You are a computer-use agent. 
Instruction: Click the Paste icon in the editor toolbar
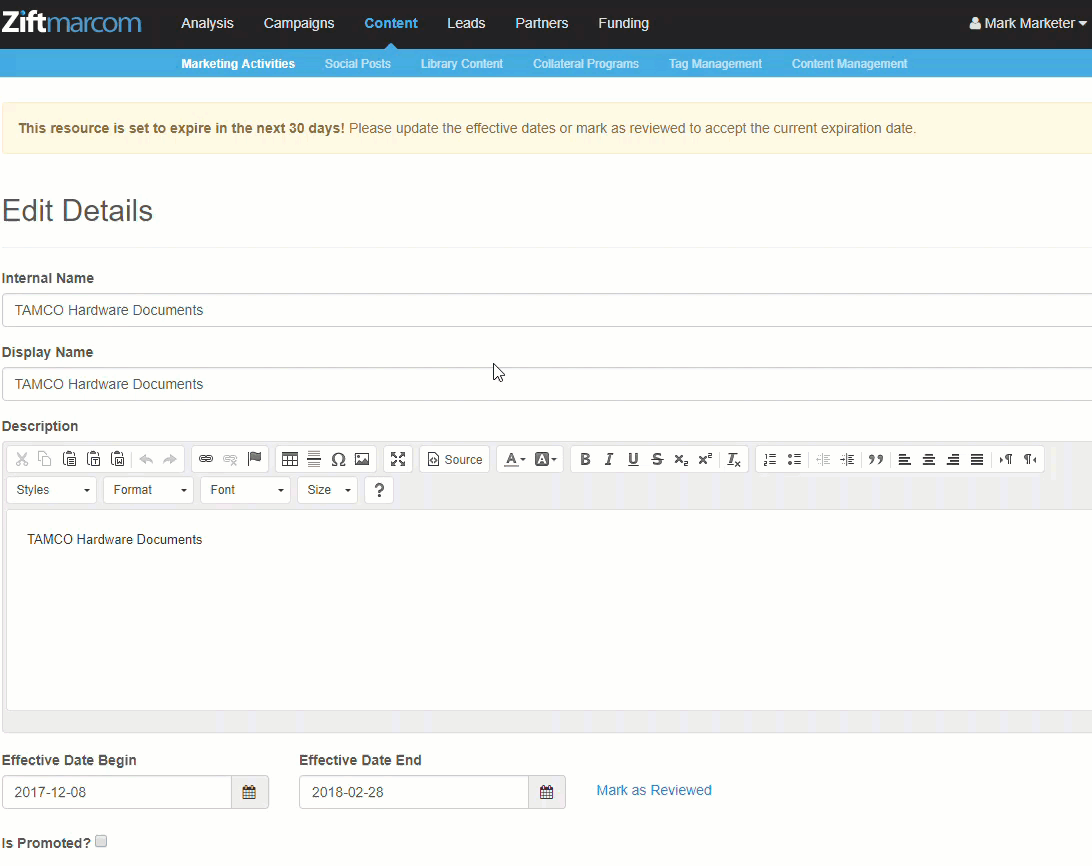tap(69, 459)
